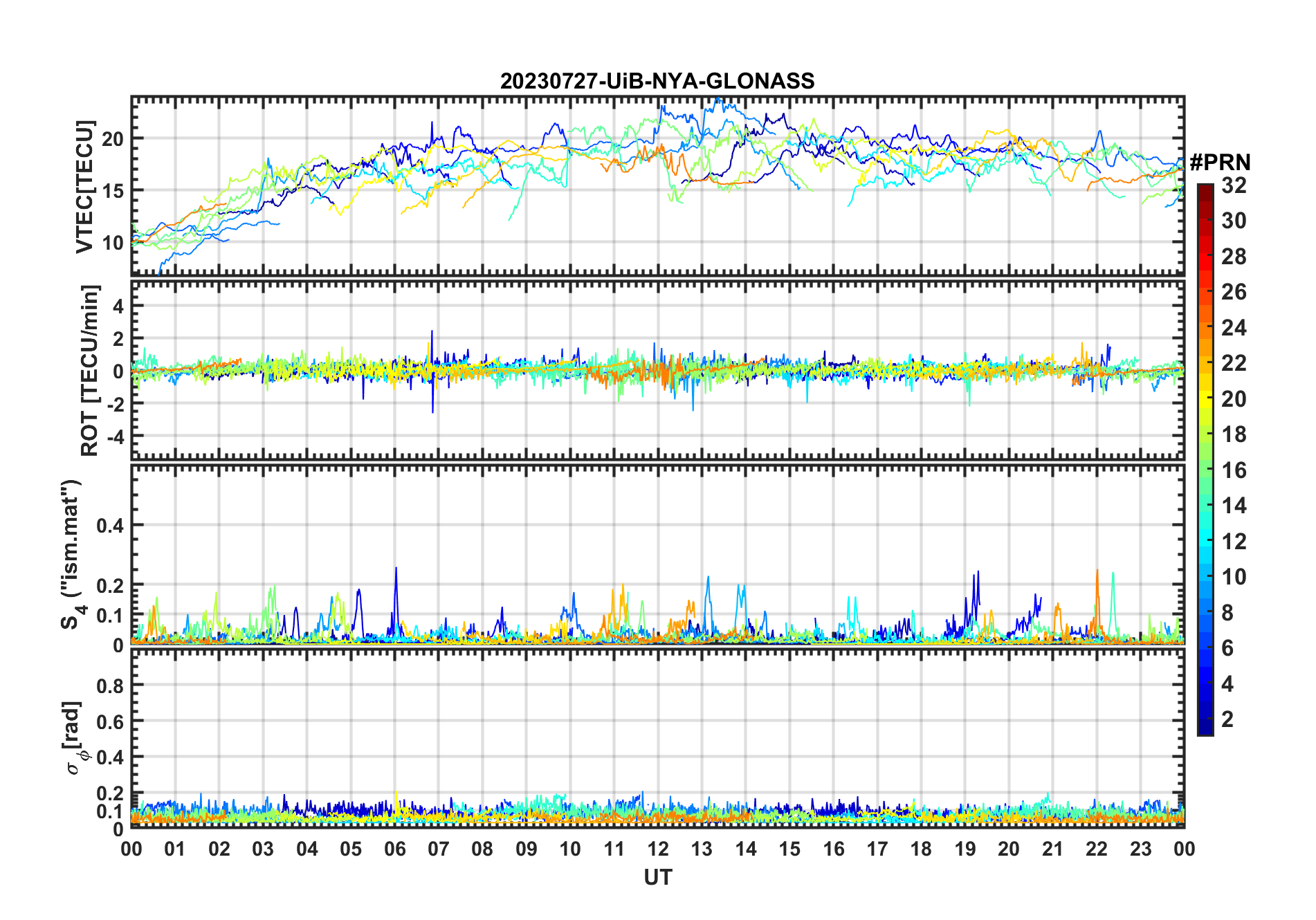Click x-axis tick label 18
Image resolution: width=1316 pixels, height=920 pixels.
tap(921, 849)
